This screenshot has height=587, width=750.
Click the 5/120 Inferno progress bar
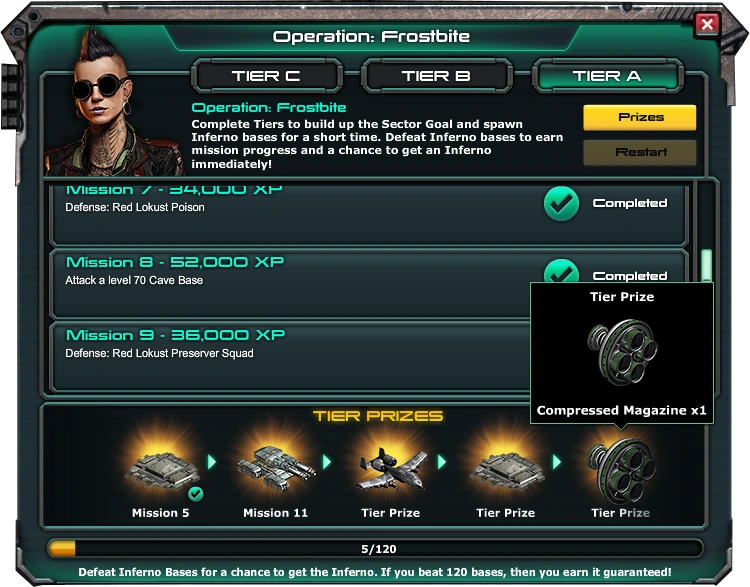374,548
